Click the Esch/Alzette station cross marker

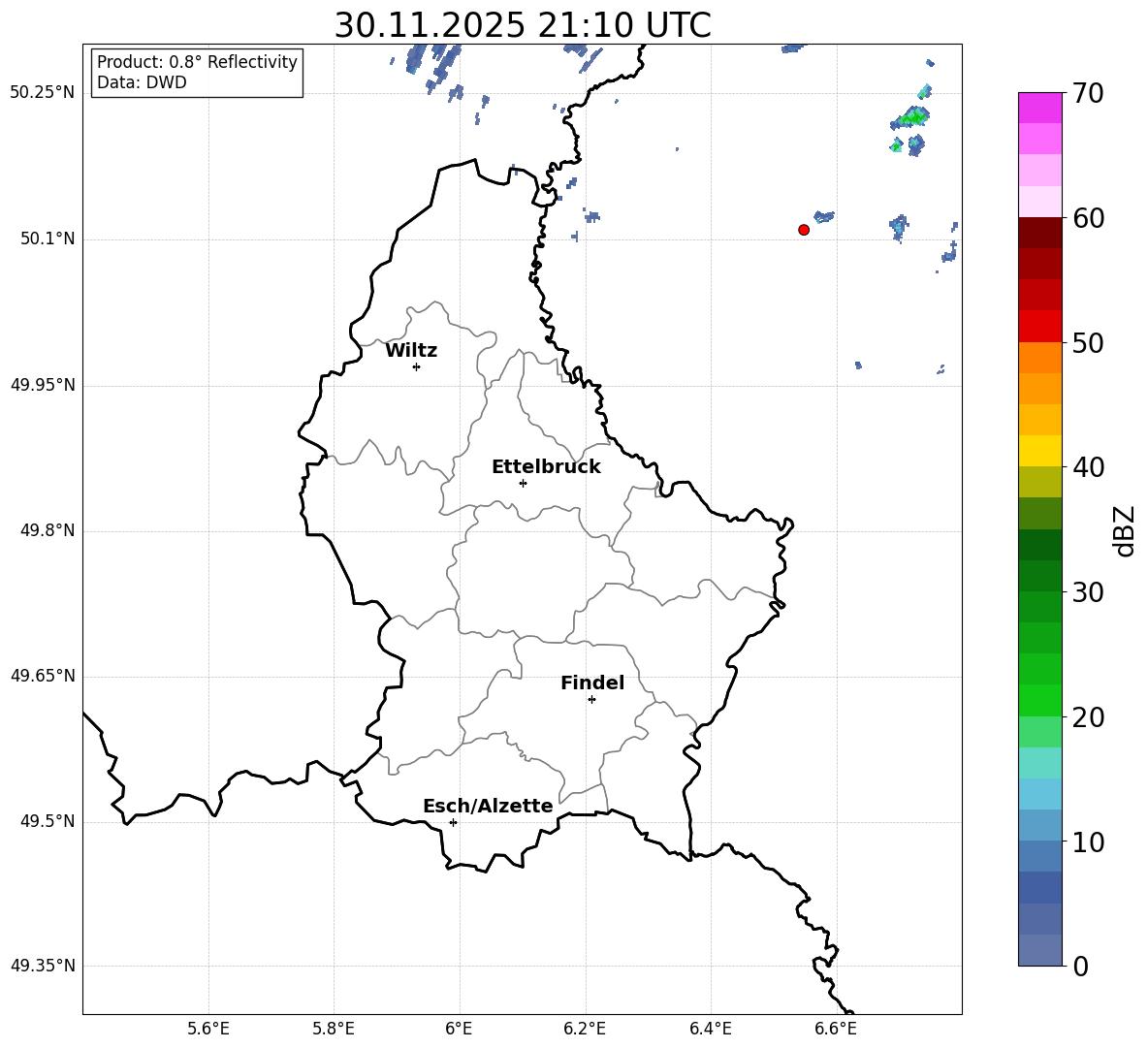coord(453,822)
